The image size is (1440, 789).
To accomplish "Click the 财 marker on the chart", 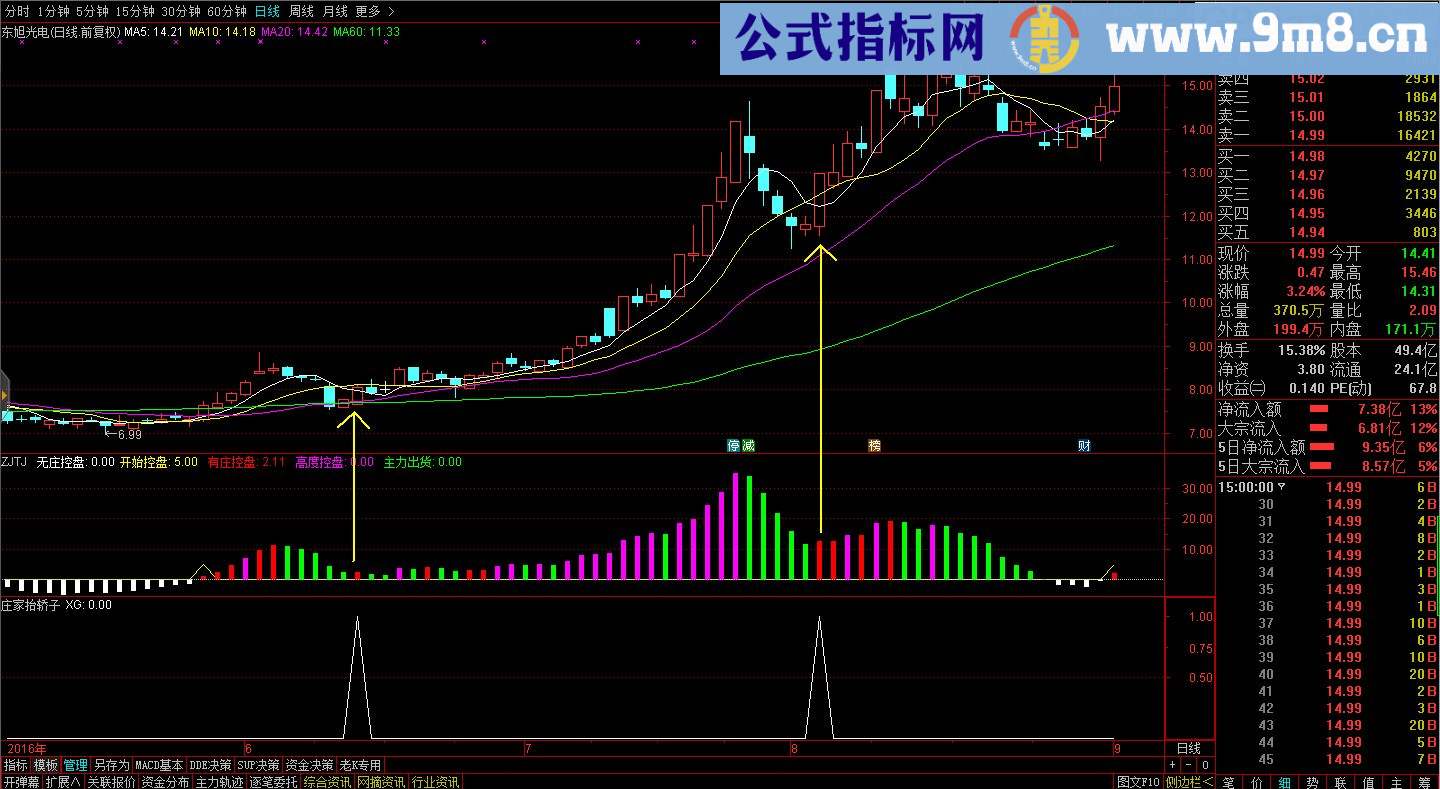I will point(1084,446).
